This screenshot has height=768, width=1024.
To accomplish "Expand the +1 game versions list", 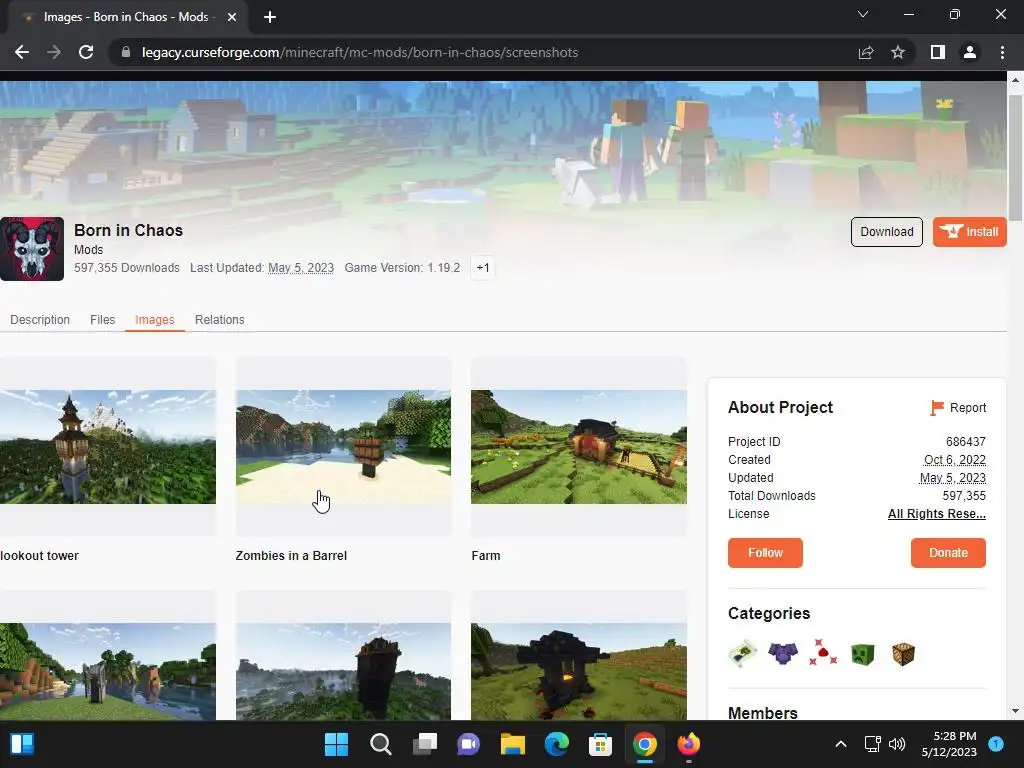I will point(483,268).
